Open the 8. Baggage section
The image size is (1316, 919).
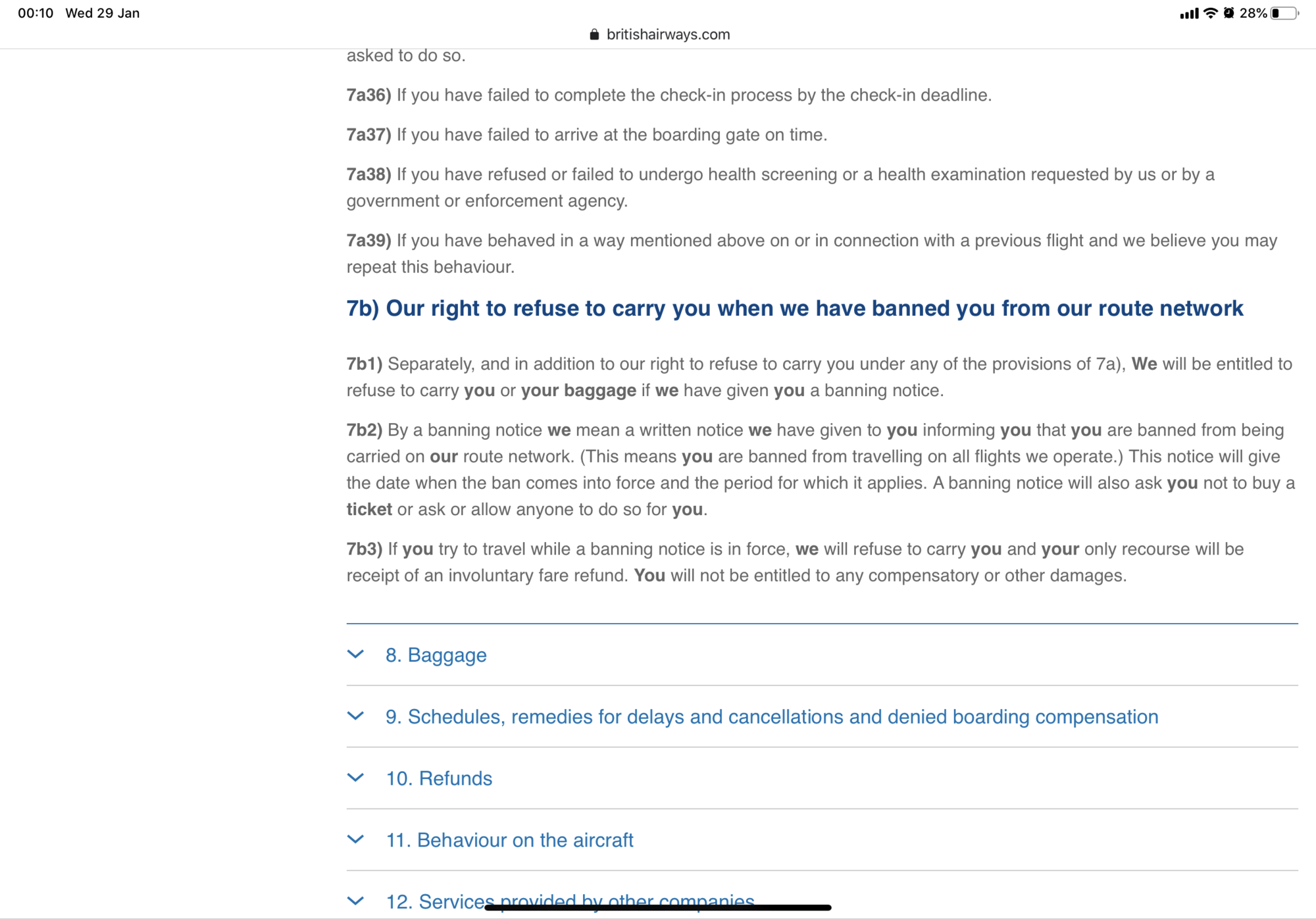click(436, 655)
